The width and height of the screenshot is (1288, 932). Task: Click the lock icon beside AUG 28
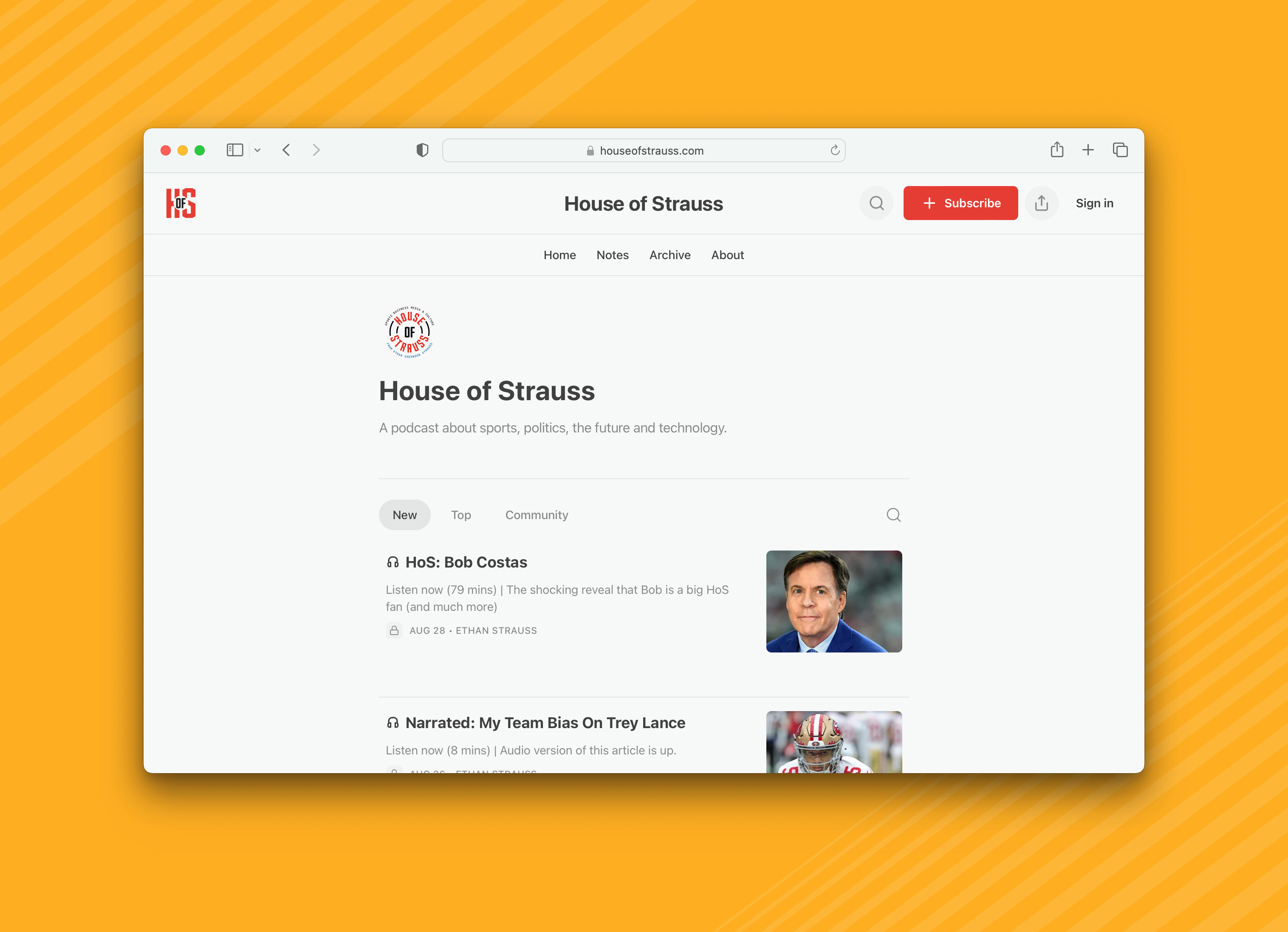click(x=394, y=630)
